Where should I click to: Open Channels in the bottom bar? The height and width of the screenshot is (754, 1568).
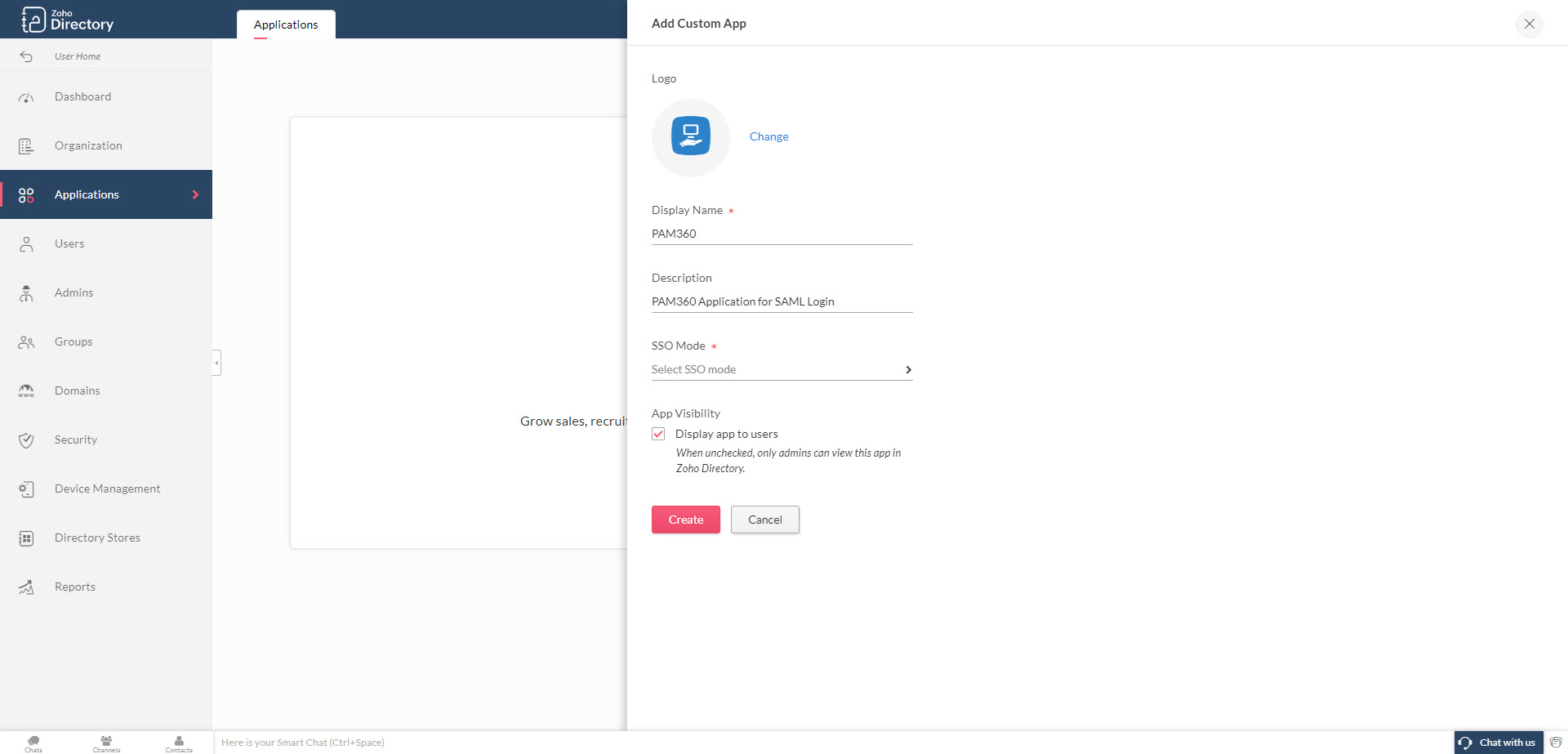[x=106, y=743]
